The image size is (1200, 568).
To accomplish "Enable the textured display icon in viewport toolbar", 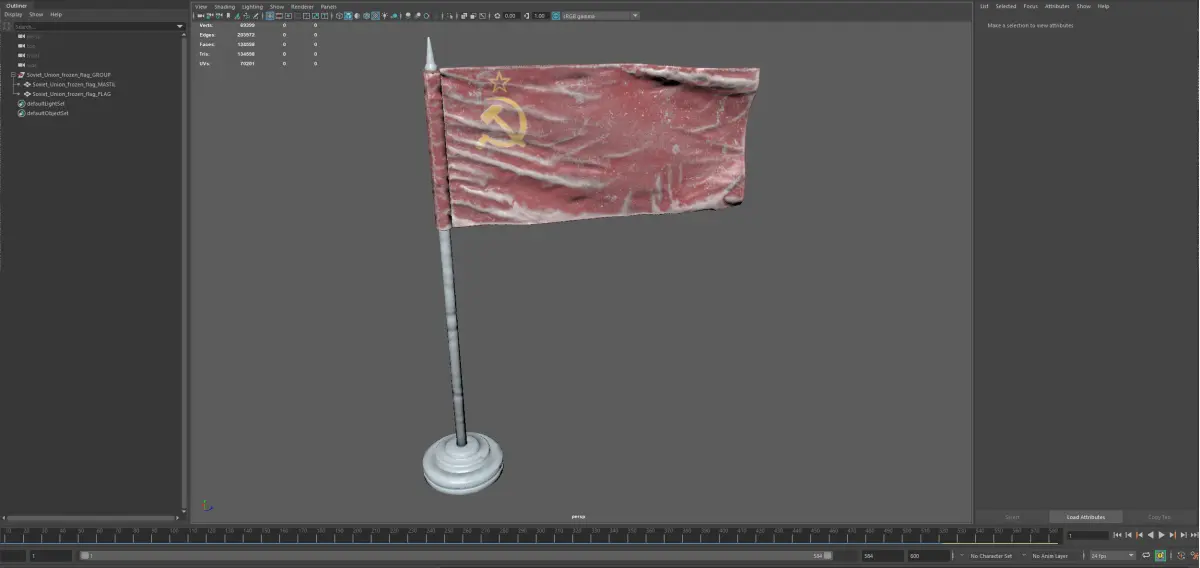I will (x=375, y=16).
